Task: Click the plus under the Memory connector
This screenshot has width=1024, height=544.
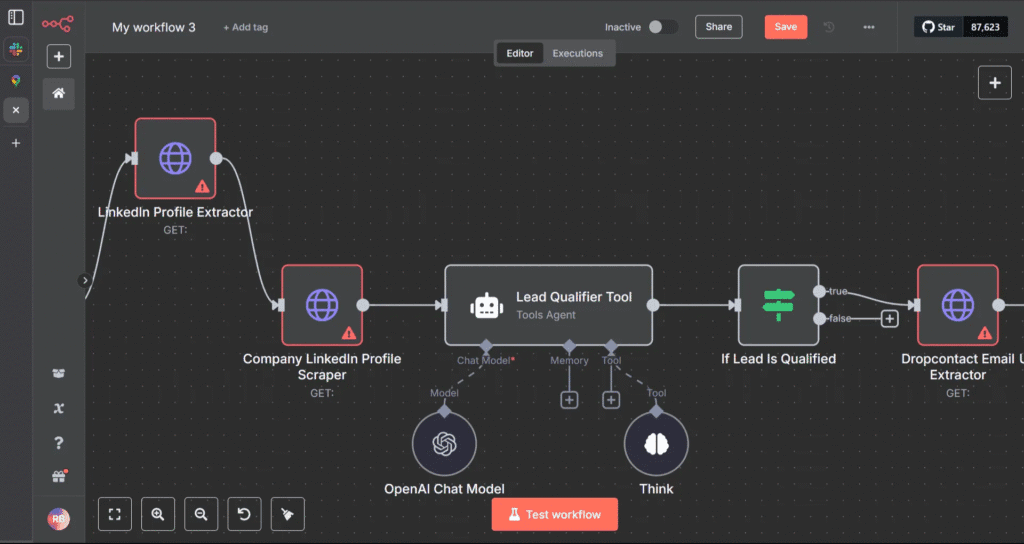Action: pyautogui.click(x=569, y=400)
